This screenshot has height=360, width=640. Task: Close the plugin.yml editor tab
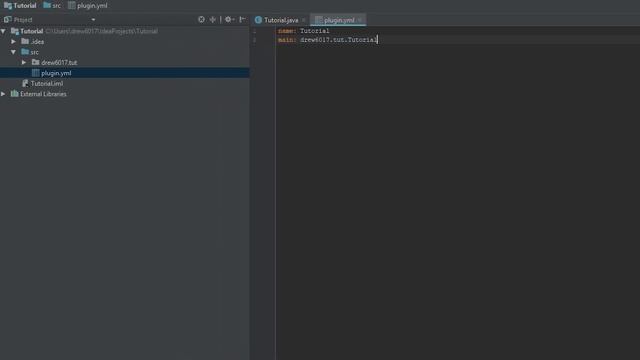[x=360, y=20]
